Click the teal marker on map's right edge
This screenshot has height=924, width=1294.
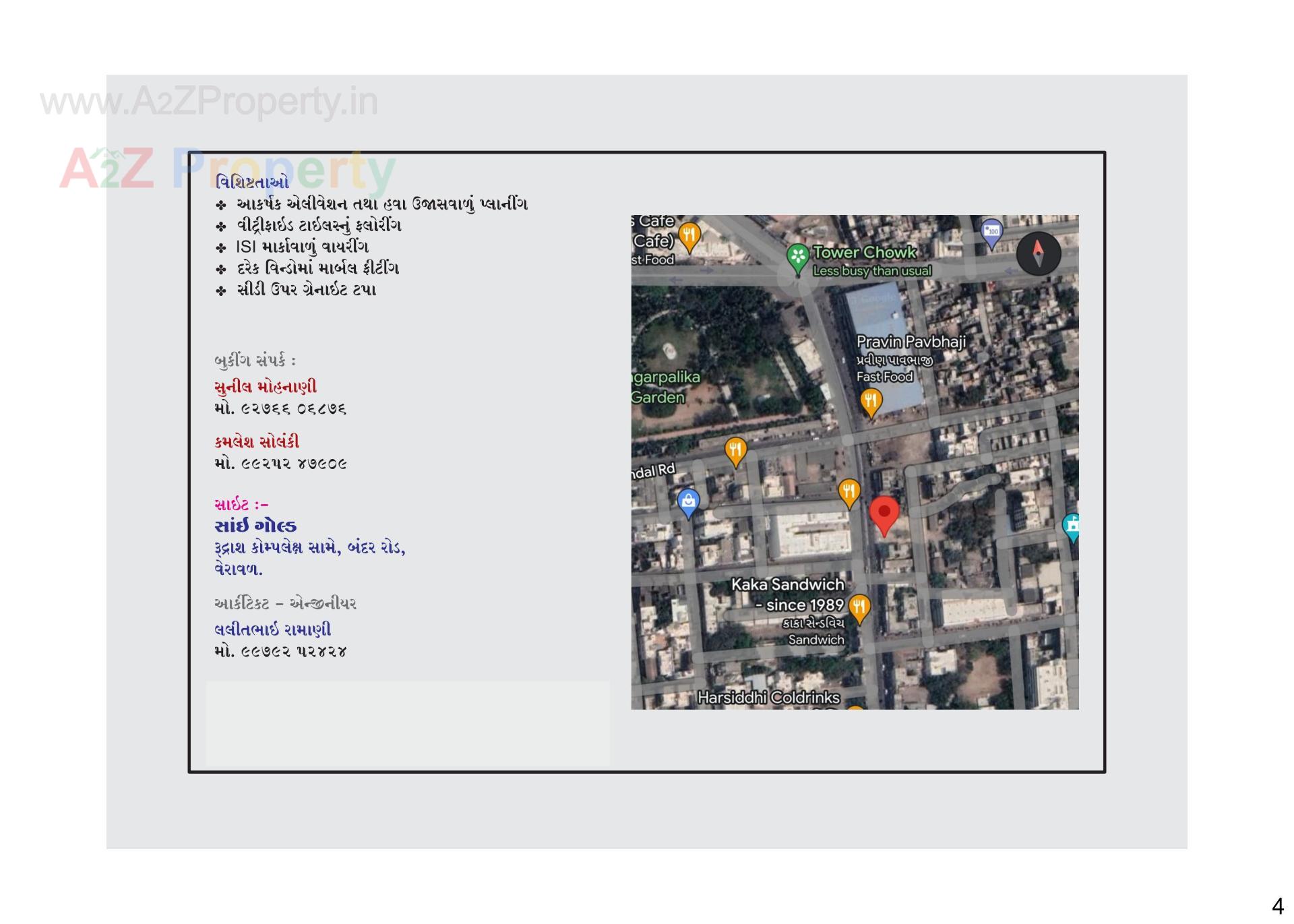pos(1072,525)
